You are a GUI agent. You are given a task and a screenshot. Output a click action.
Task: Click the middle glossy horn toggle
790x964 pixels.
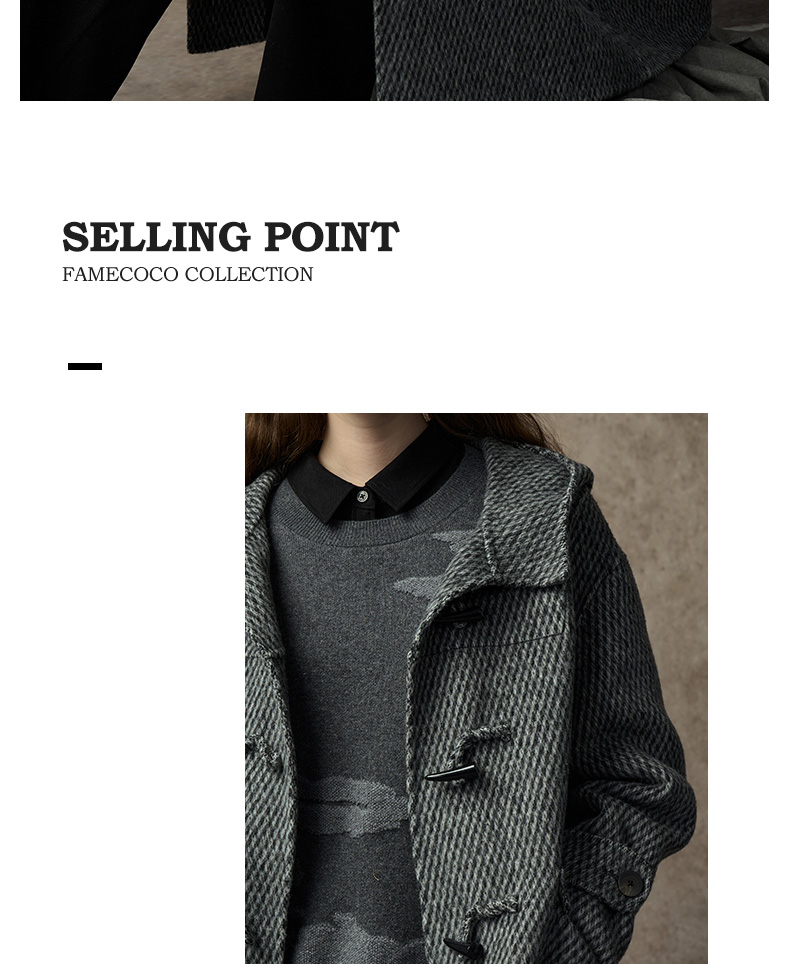pos(451,773)
